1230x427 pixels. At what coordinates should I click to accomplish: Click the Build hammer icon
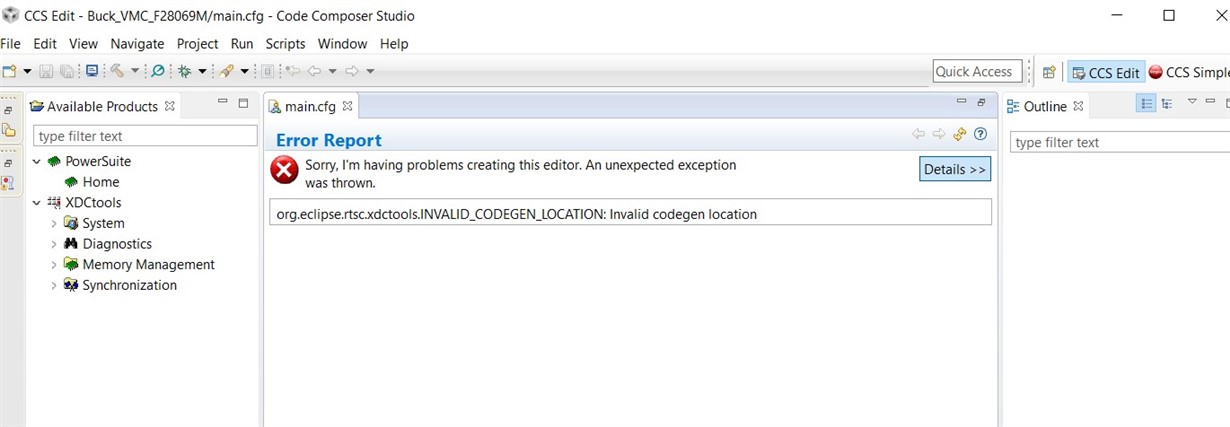(117, 71)
